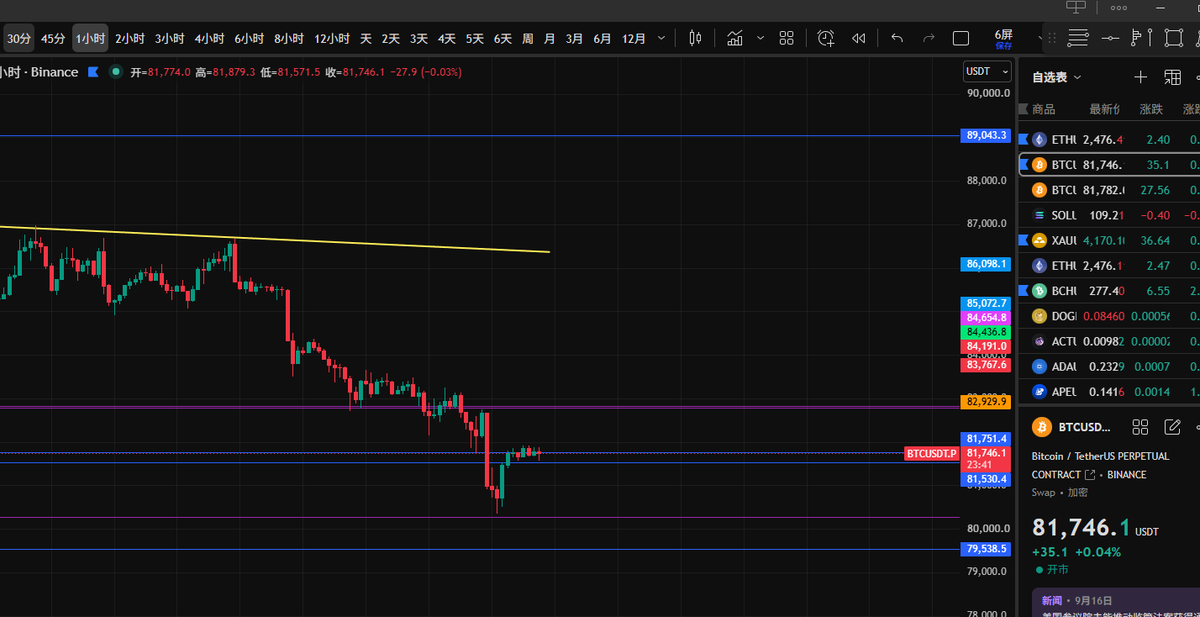Open the watchlist table view icon

1173,77
